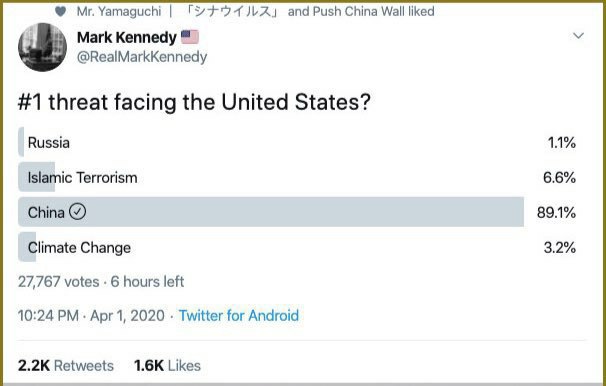Open Push China Wall liked-by name
This screenshot has width=606, height=386.
click(x=359, y=11)
